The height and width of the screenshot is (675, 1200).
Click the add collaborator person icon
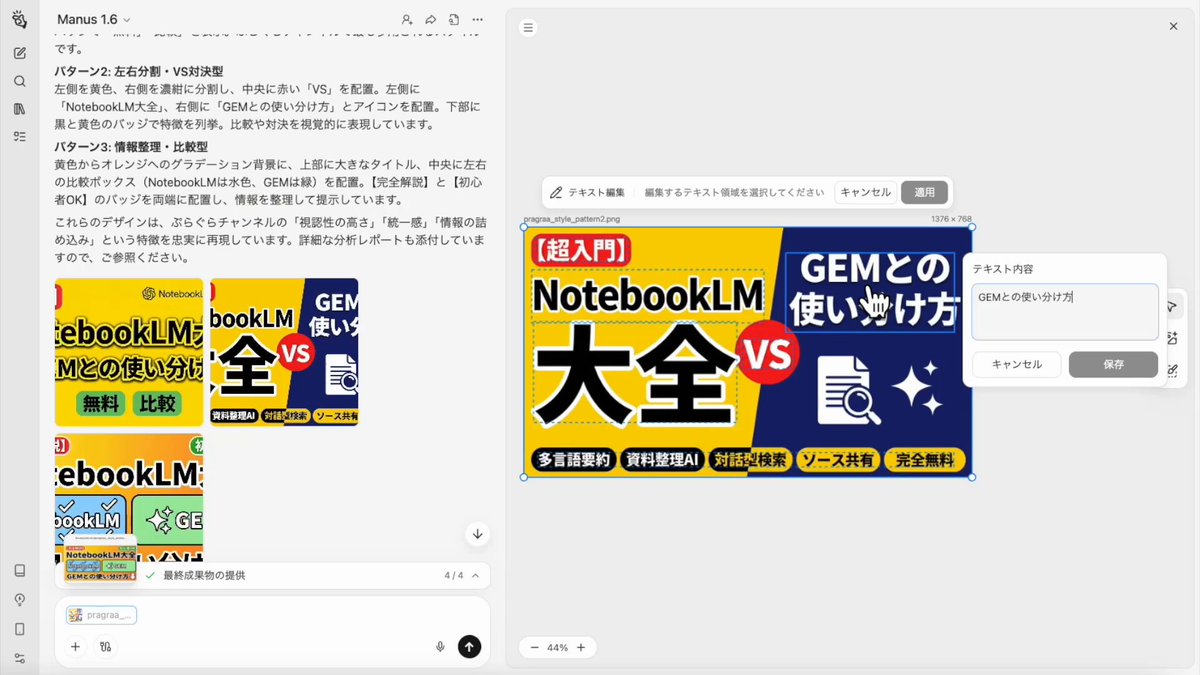[406, 20]
